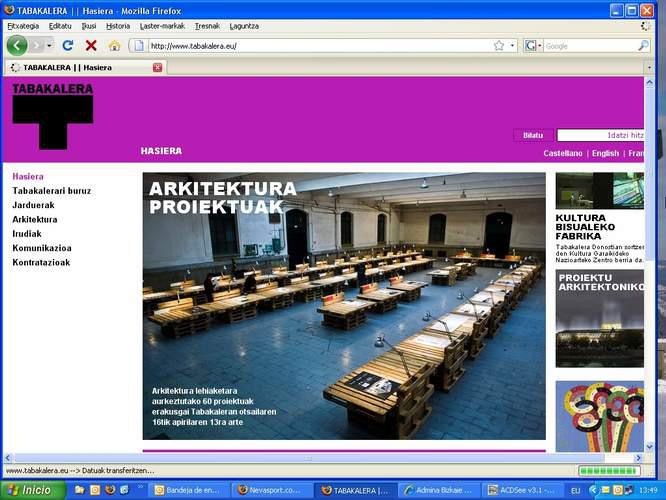Click the Idatzi hitz search text field
The width and height of the screenshot is (666, 500).
[x=600, y=136]
